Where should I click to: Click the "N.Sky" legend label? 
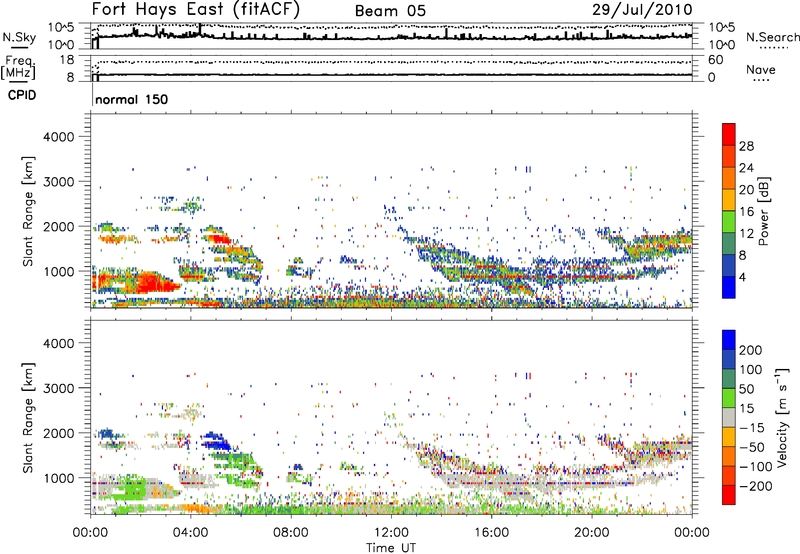click(19, 37)
